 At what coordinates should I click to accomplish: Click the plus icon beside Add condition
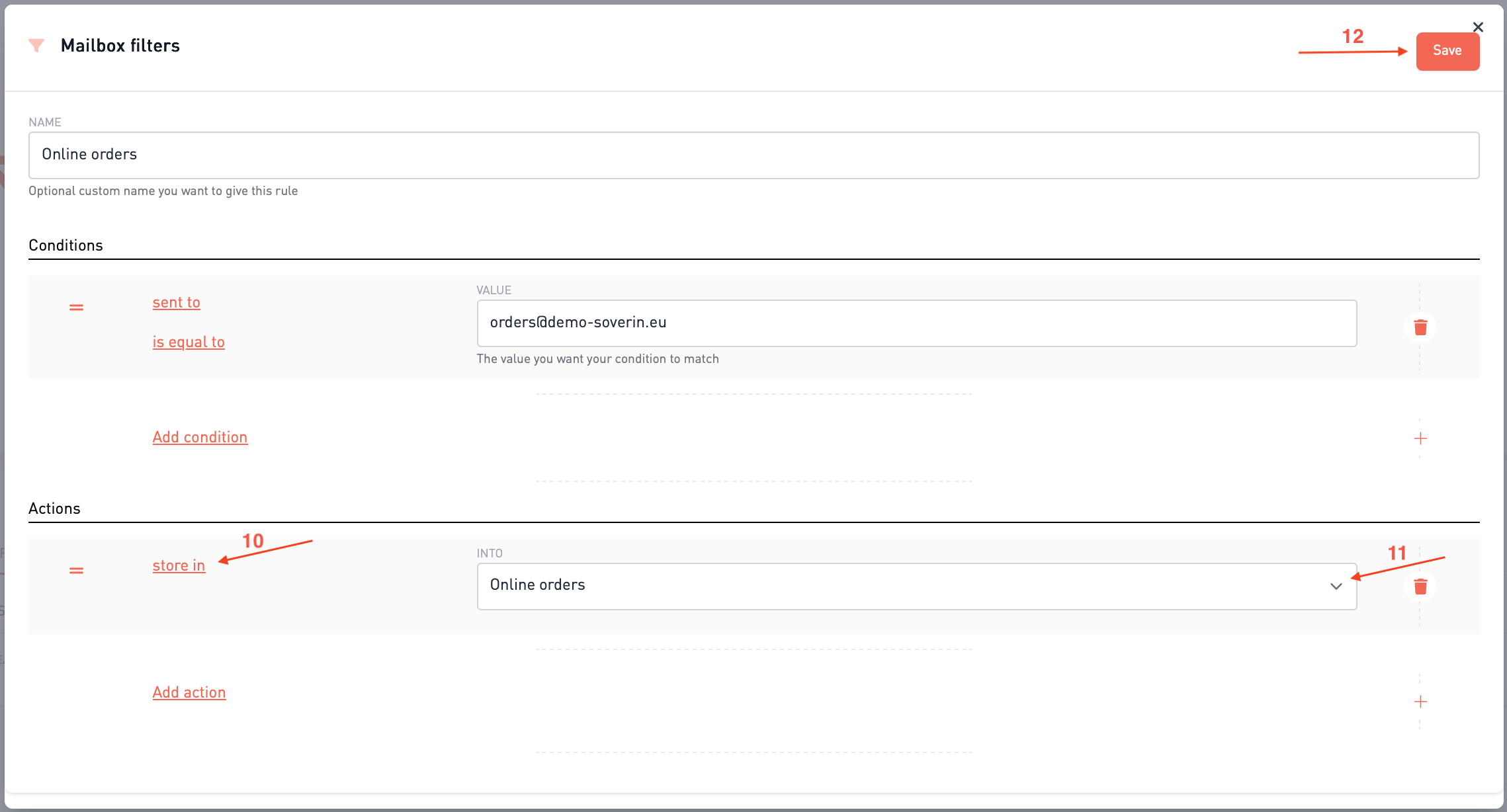click(1420, 438)
